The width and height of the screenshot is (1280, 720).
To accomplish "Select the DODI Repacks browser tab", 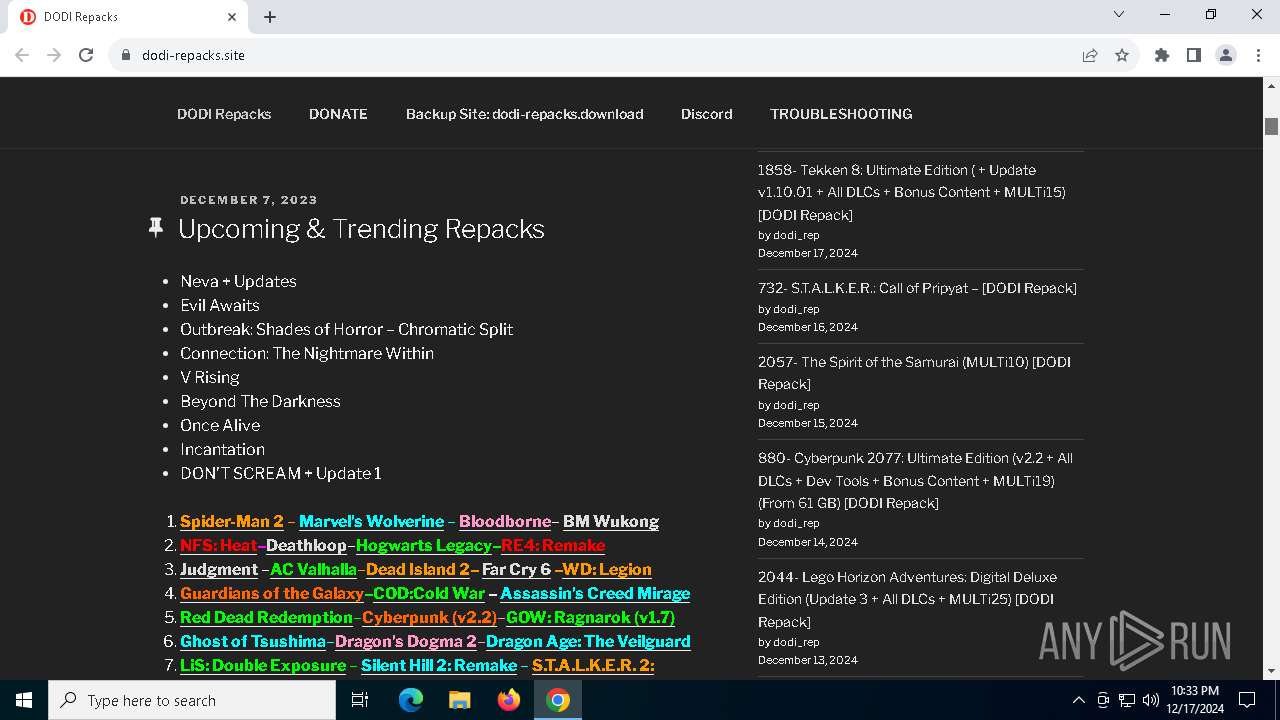I will click(129, 17).
